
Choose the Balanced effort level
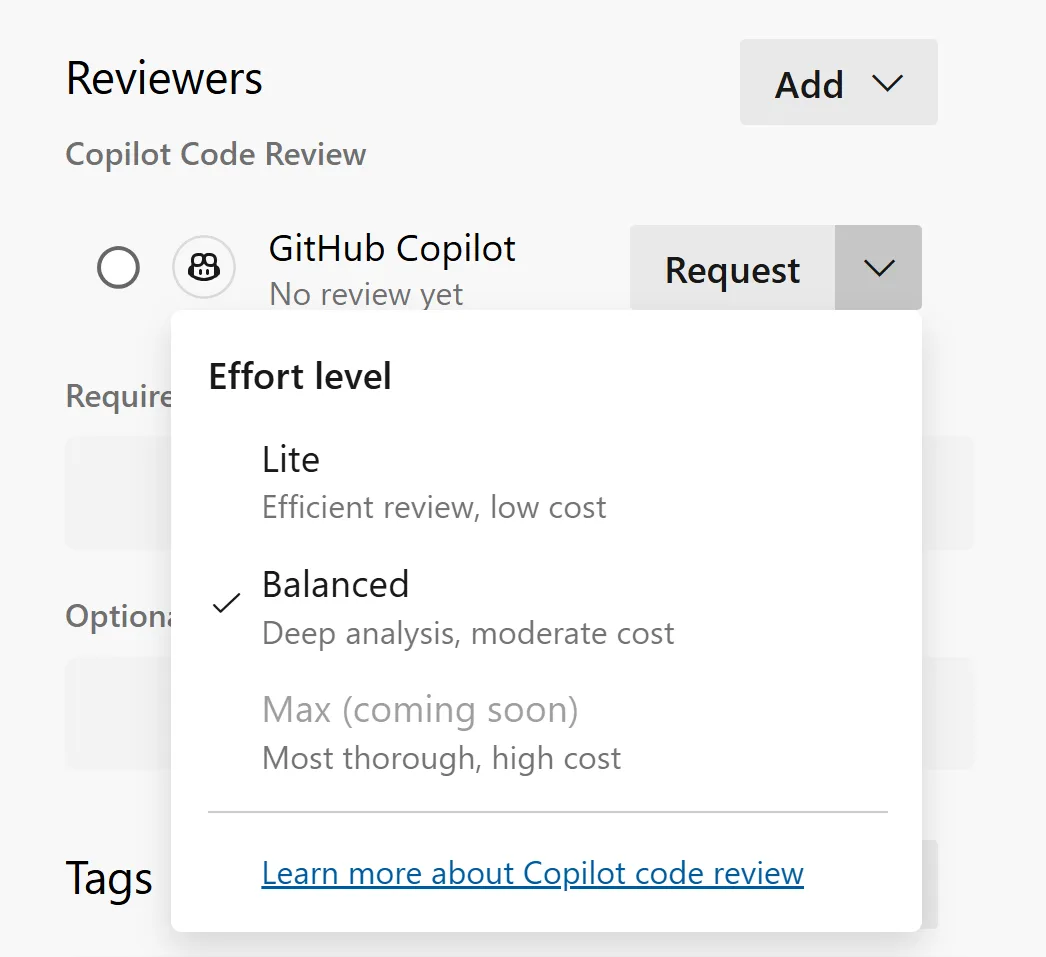pos(546,608)
